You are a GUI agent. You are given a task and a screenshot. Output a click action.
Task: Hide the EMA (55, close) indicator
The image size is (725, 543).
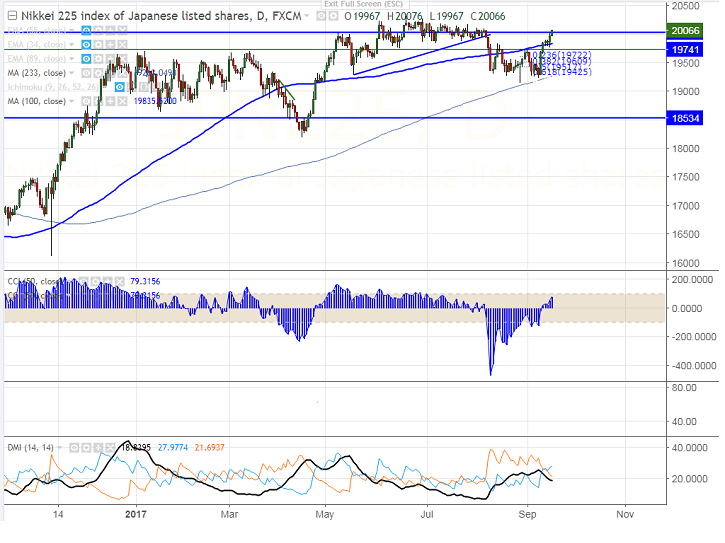click(86, 31)
